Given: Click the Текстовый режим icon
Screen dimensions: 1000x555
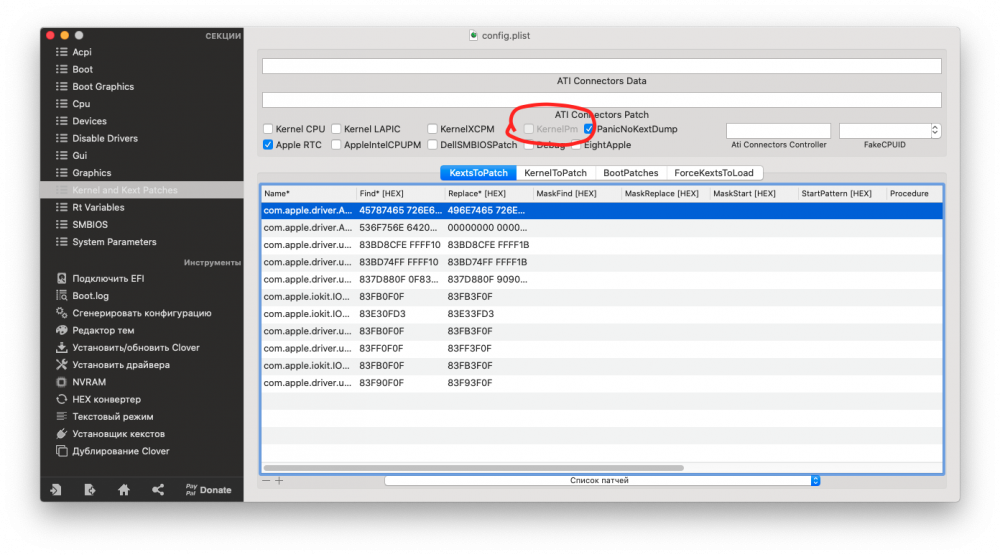Looking at the screenshot, I should point(61,416).
